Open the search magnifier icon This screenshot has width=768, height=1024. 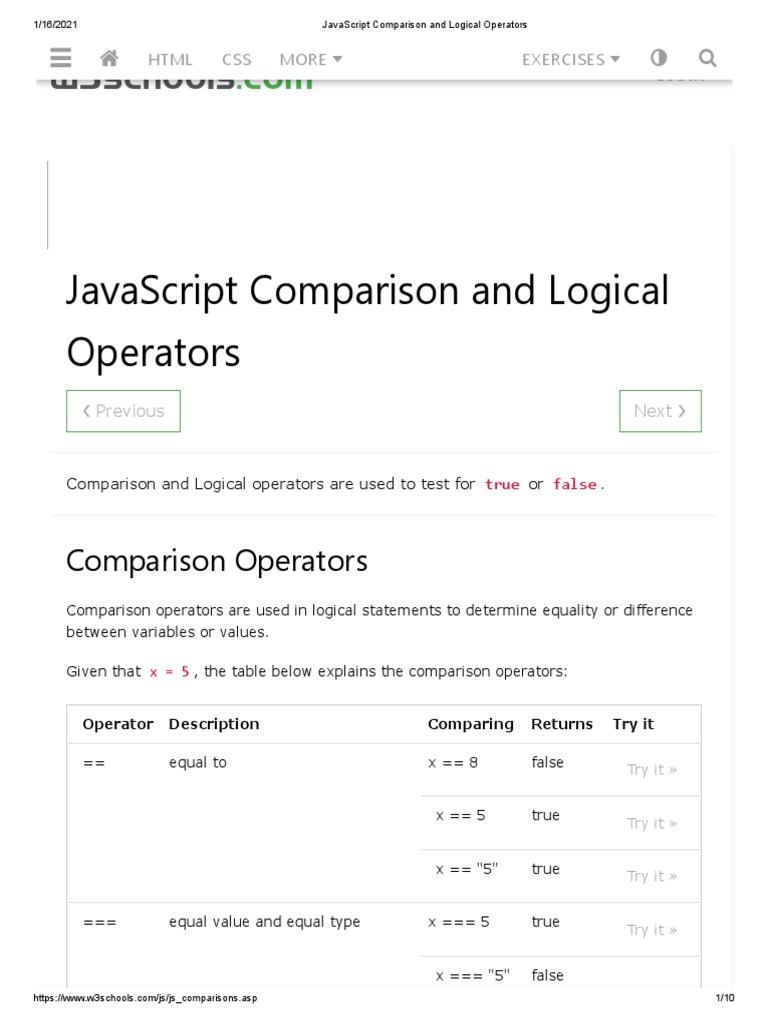coord(708,59)
